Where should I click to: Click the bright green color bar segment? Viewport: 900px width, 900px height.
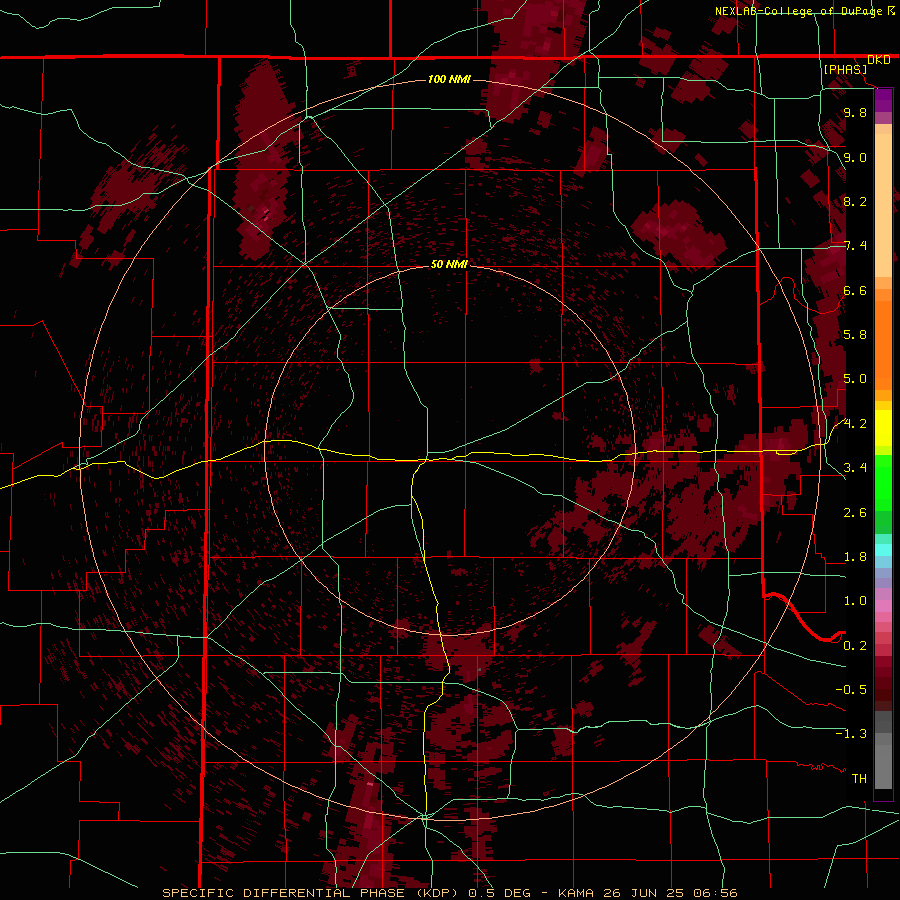[x=883, y=483]
